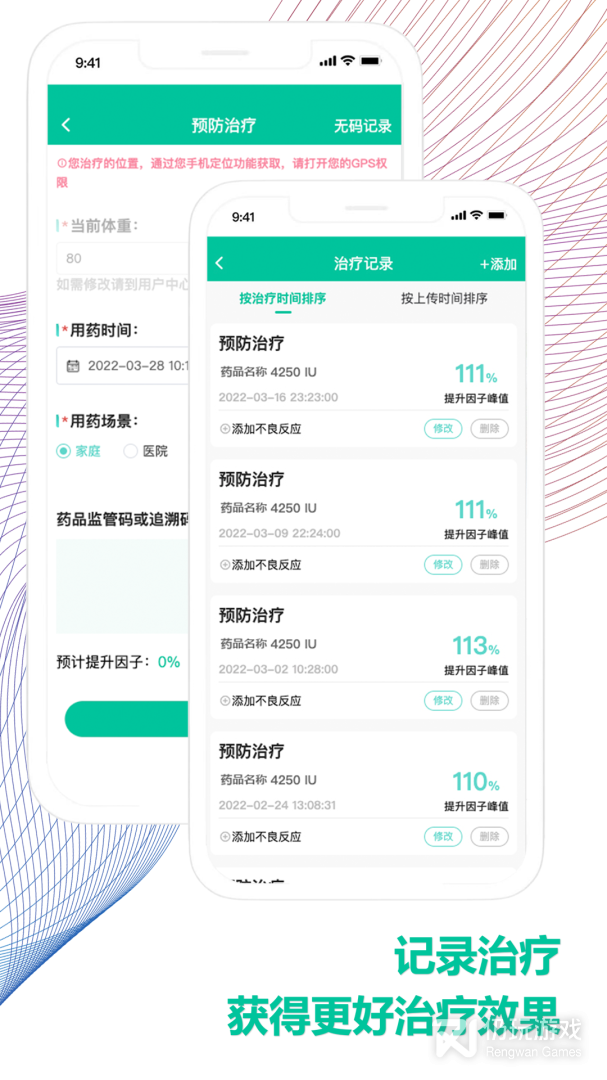Tap the red GPS warning icon
Viewport: 607px width, 1080px height.
(x=61, y=163)
